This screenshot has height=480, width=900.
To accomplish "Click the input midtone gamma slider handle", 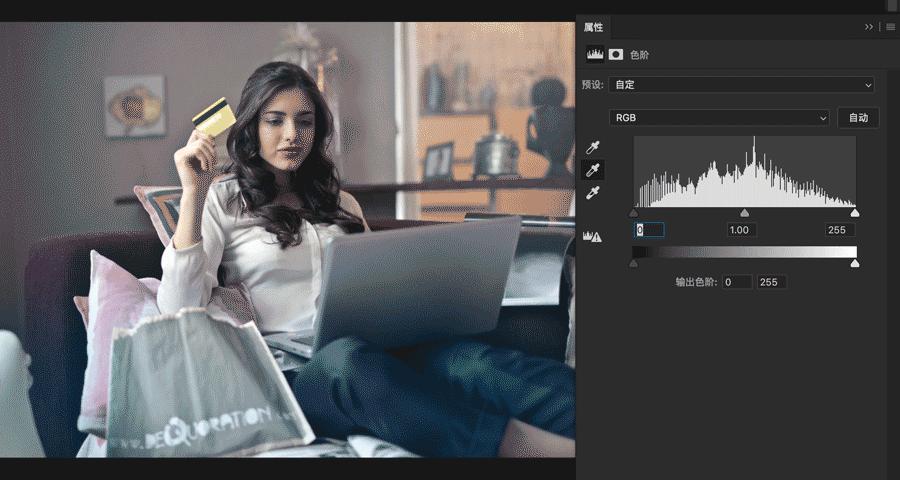I will (x=744, y=213).
